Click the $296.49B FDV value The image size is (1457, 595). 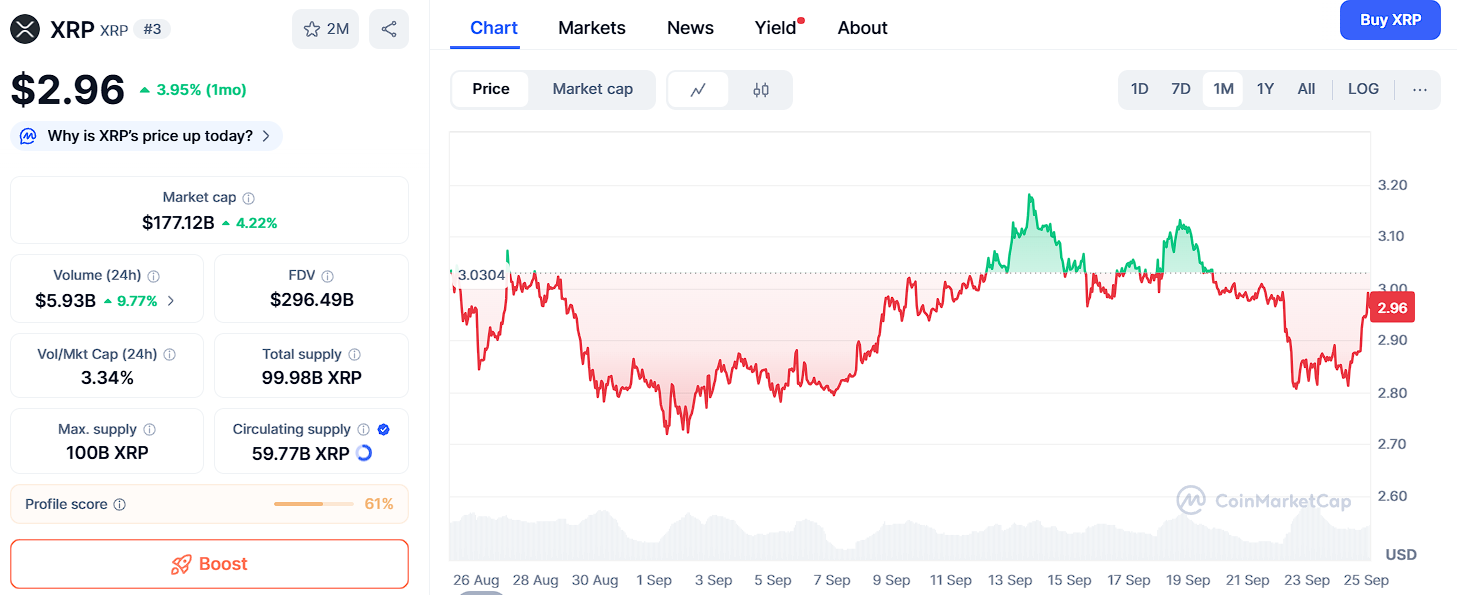coord(312,300)
